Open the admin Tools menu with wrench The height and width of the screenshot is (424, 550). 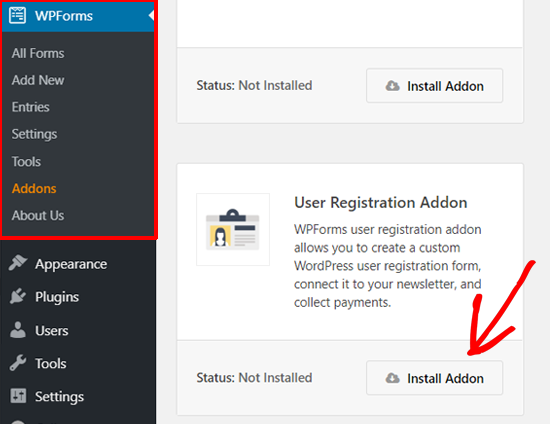(x=51, y=364)
